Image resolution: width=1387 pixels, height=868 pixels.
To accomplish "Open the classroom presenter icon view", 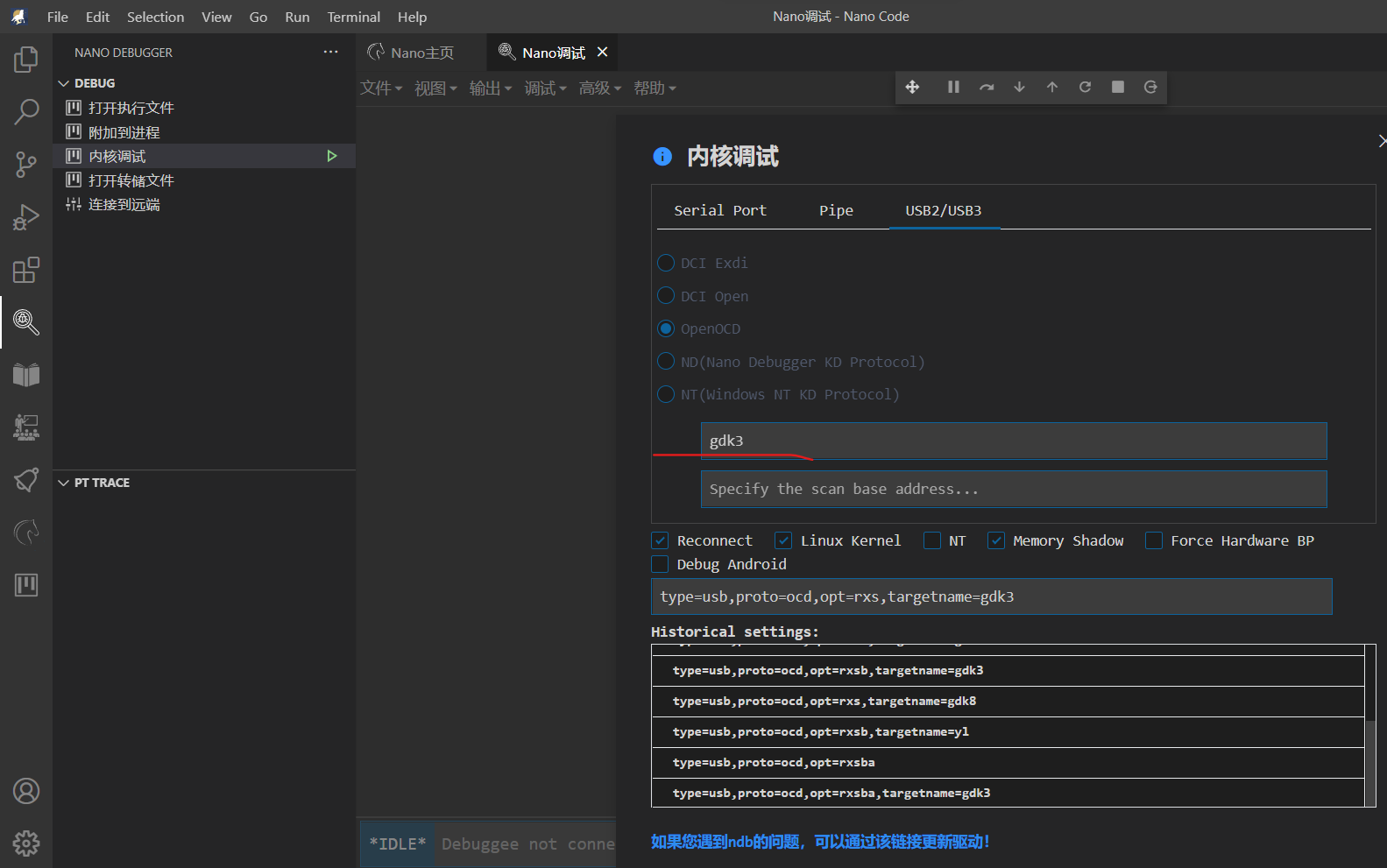I will point(26,427).
